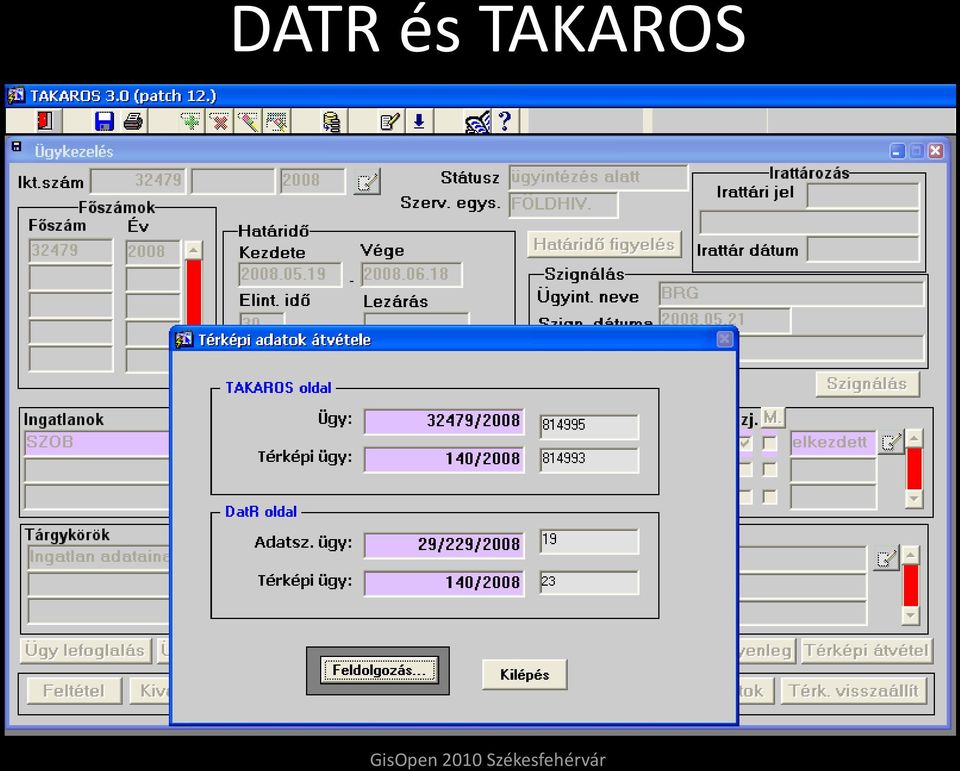960x771 pixels.
Task: Click the Ügy field showing 32479/2008
Action: 444,421
